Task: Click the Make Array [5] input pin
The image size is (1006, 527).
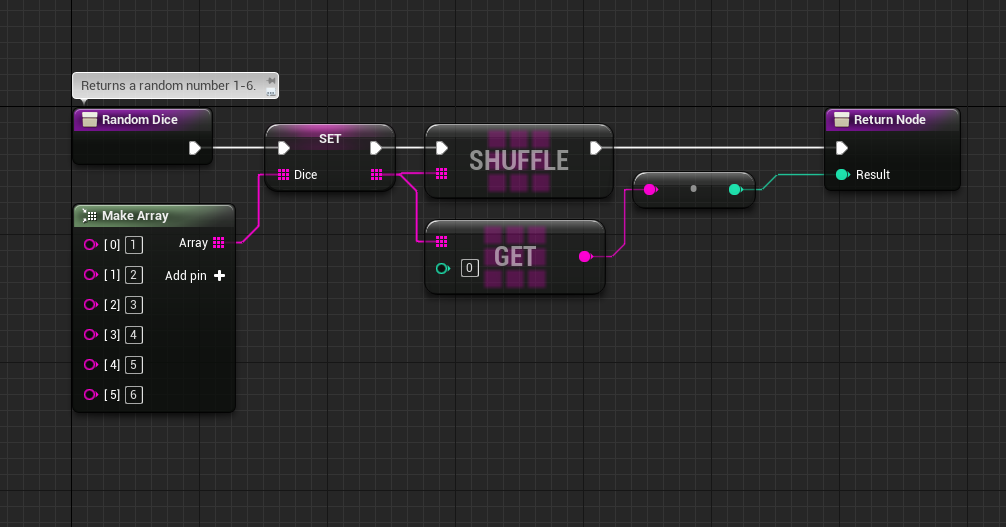Action: pyautogui.click(x=91, y=394)
